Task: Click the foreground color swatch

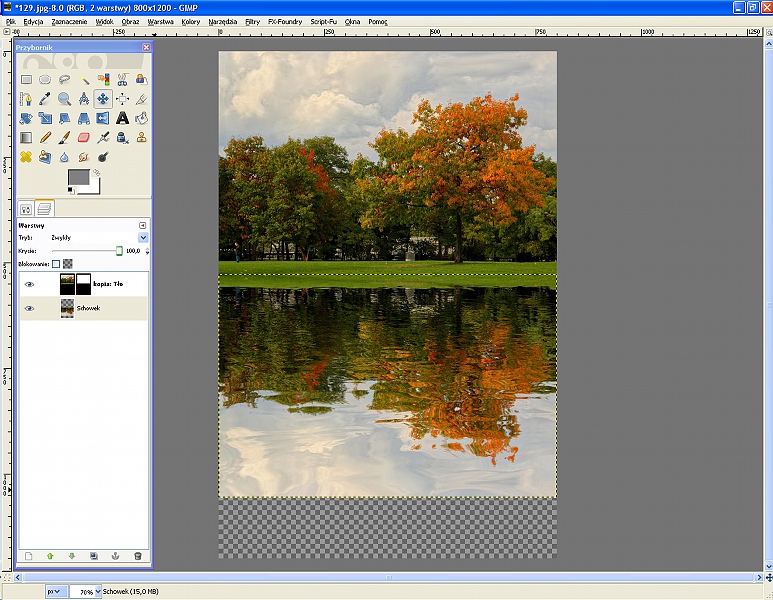Action: [77, 177]
